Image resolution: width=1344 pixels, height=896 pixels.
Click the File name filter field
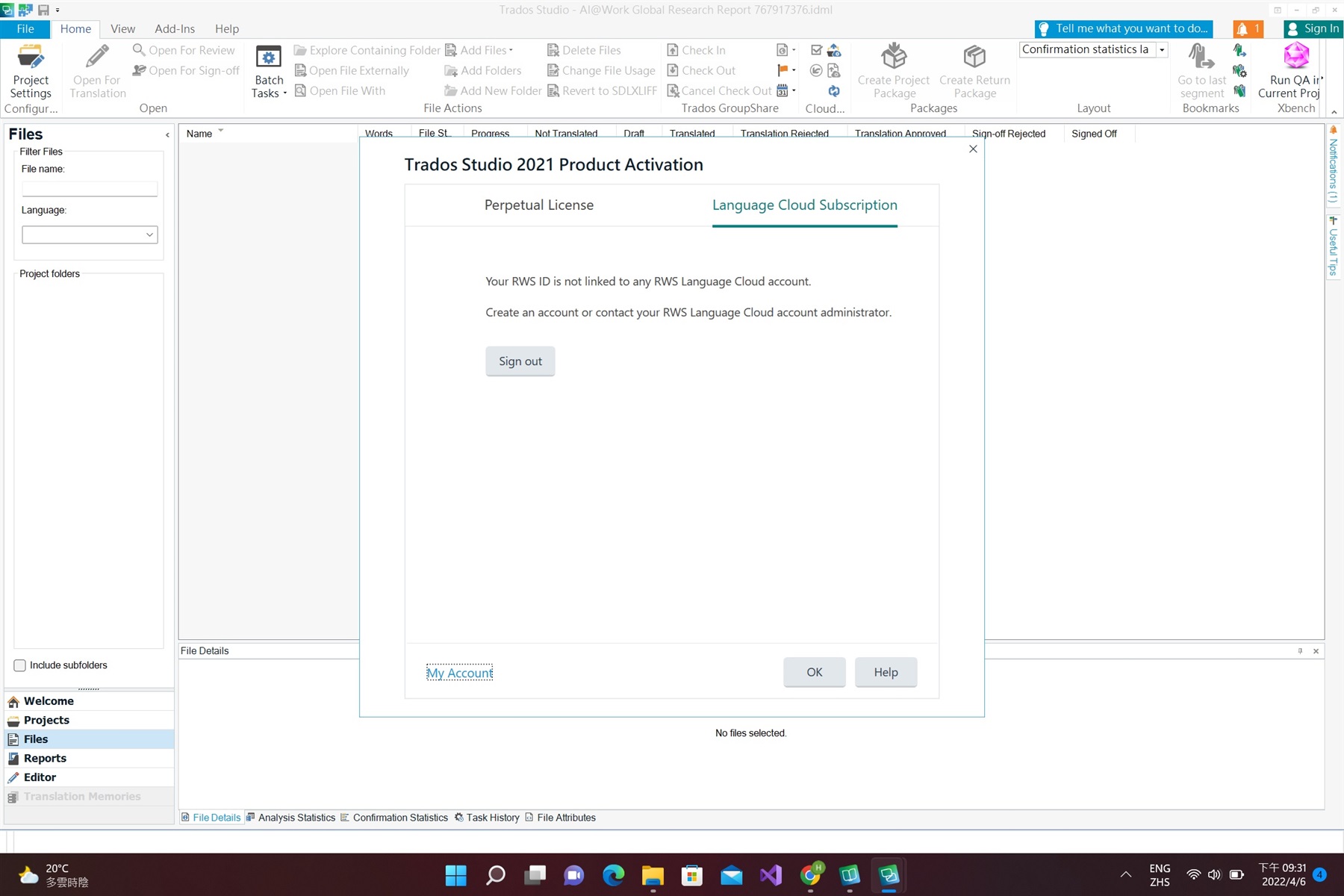coord(90,189)
